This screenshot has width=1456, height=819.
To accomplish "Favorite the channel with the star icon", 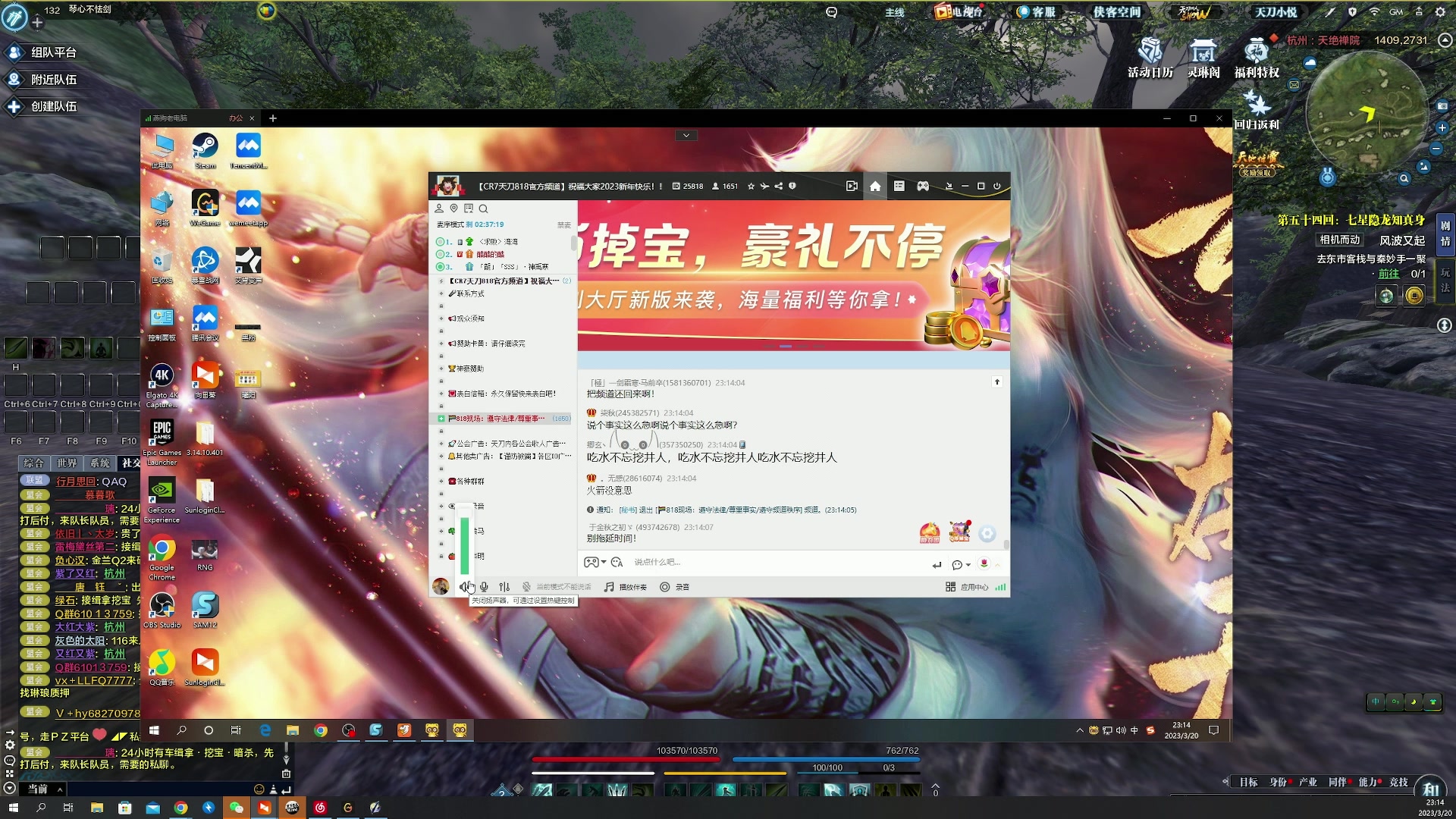I will (750, 186).
